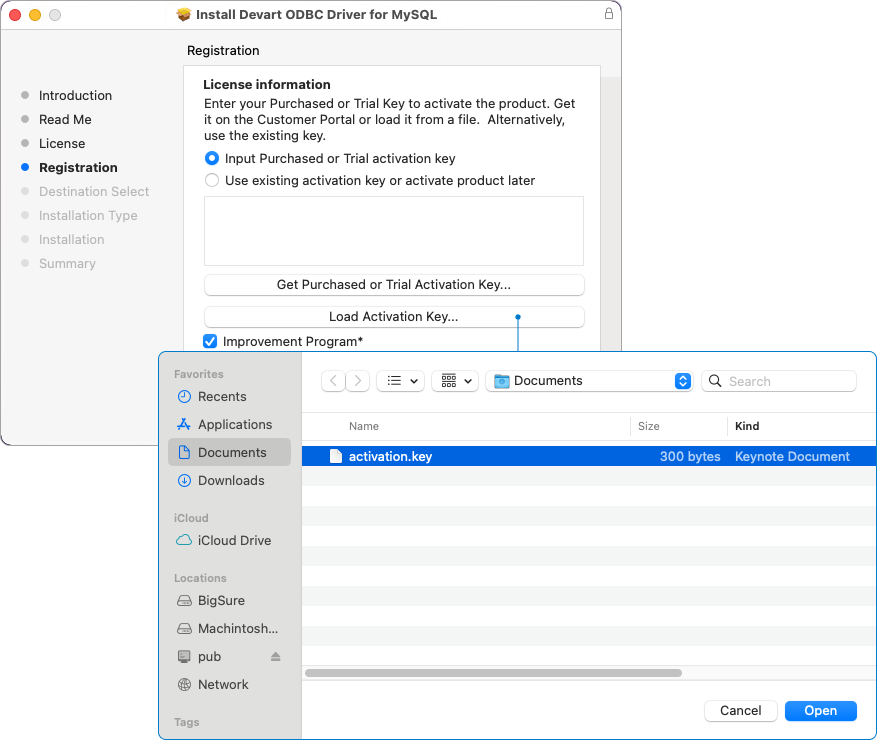Image resolution: width=877 pixels, height=740 pixels.
Task: Open the grouping view dropdown
Action: (x=455, y=381)
